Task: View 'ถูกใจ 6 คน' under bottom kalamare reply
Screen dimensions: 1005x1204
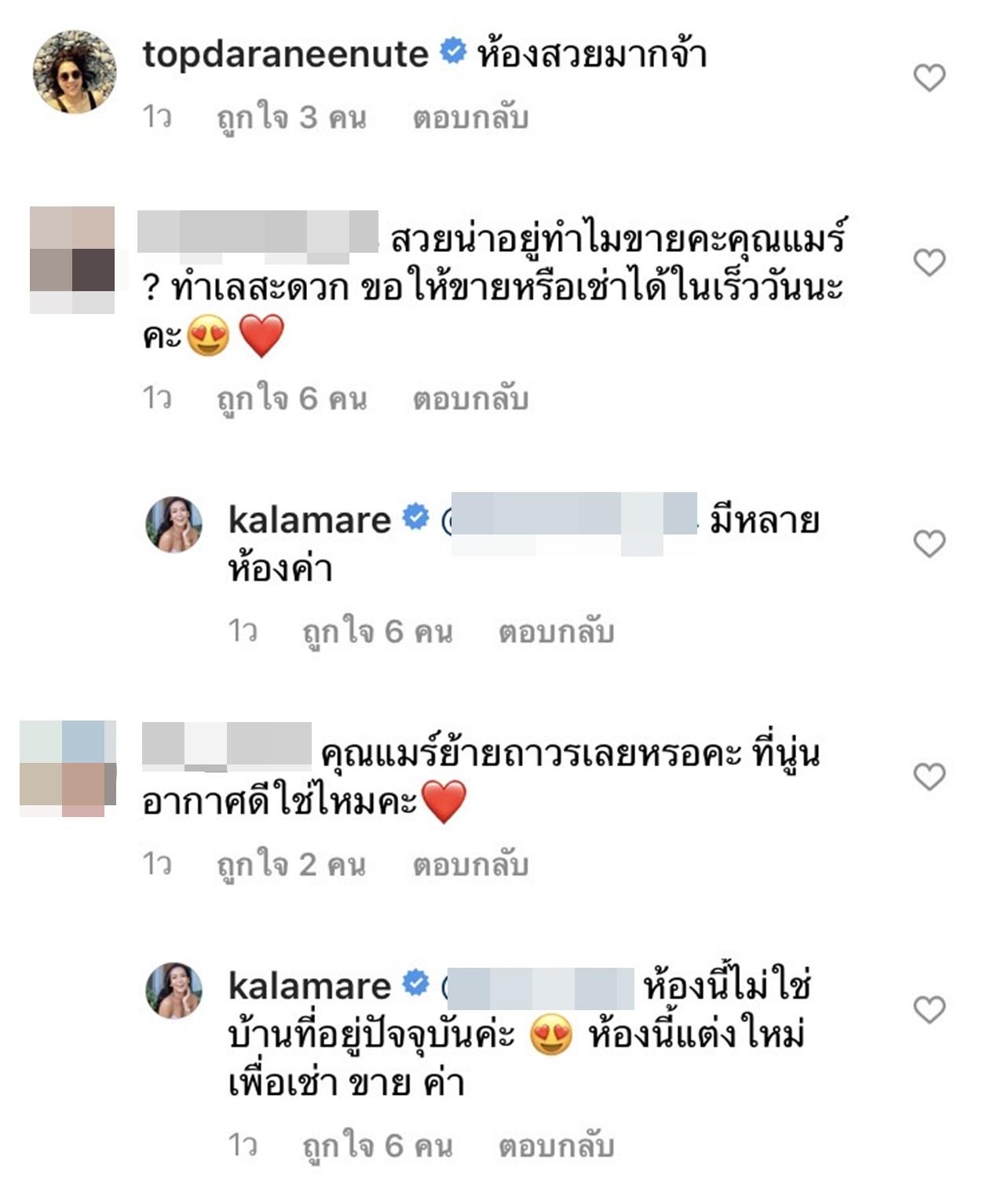Action: coord(378,1146)
